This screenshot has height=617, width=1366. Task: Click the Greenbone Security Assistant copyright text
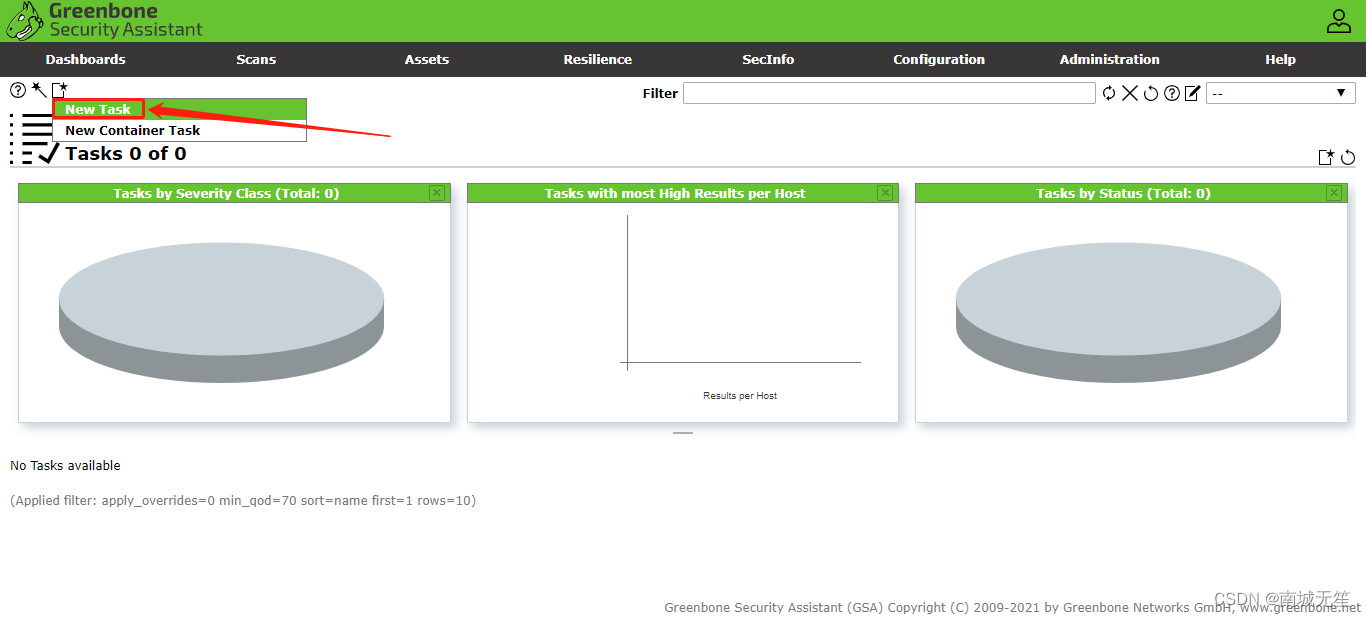[x=1013, y=607]
